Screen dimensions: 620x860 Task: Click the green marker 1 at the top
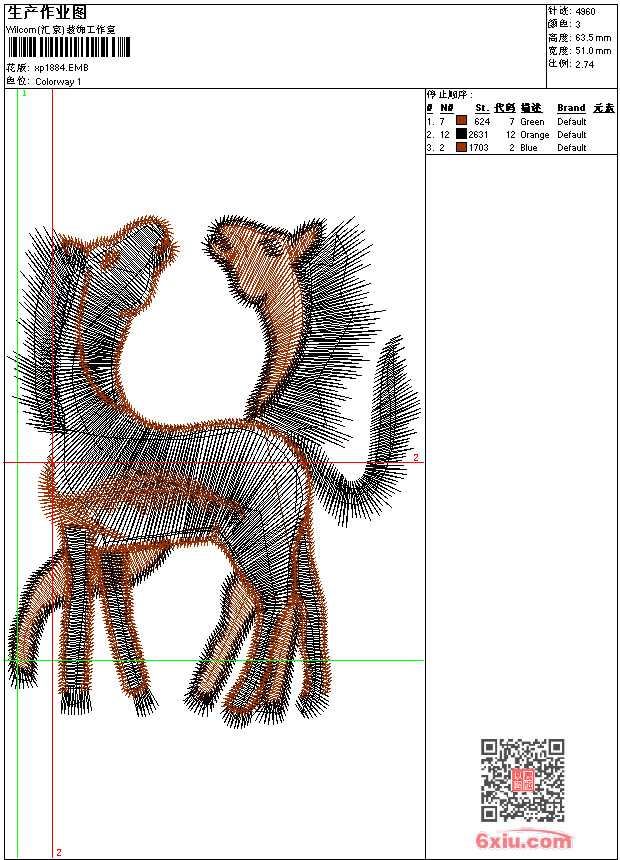(x=24, y=93)
